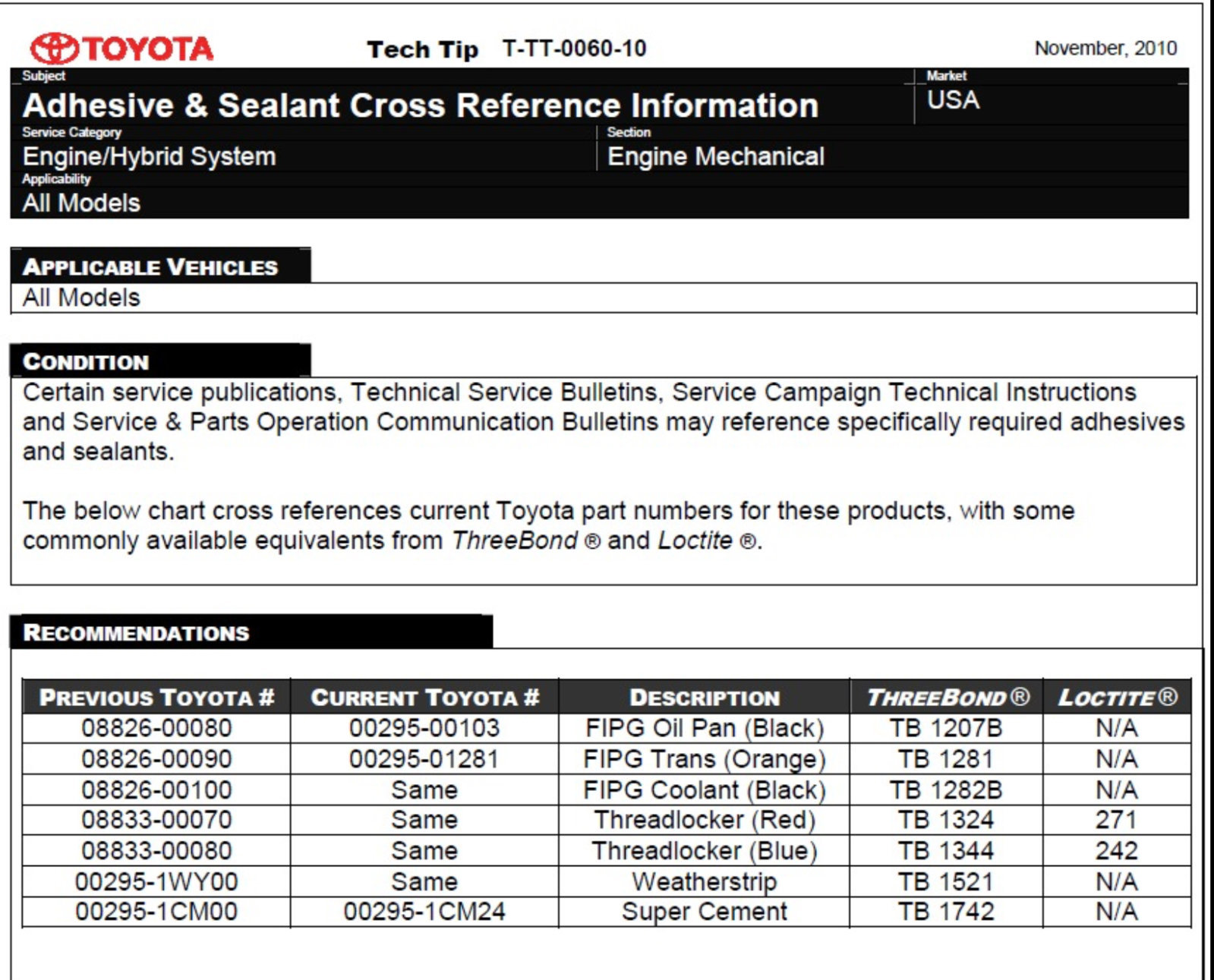The height and width of the screenshot is (980, 1214).
Task: Click 'FIPG Oil Pan (Black)' description
Action: [705, 728]
